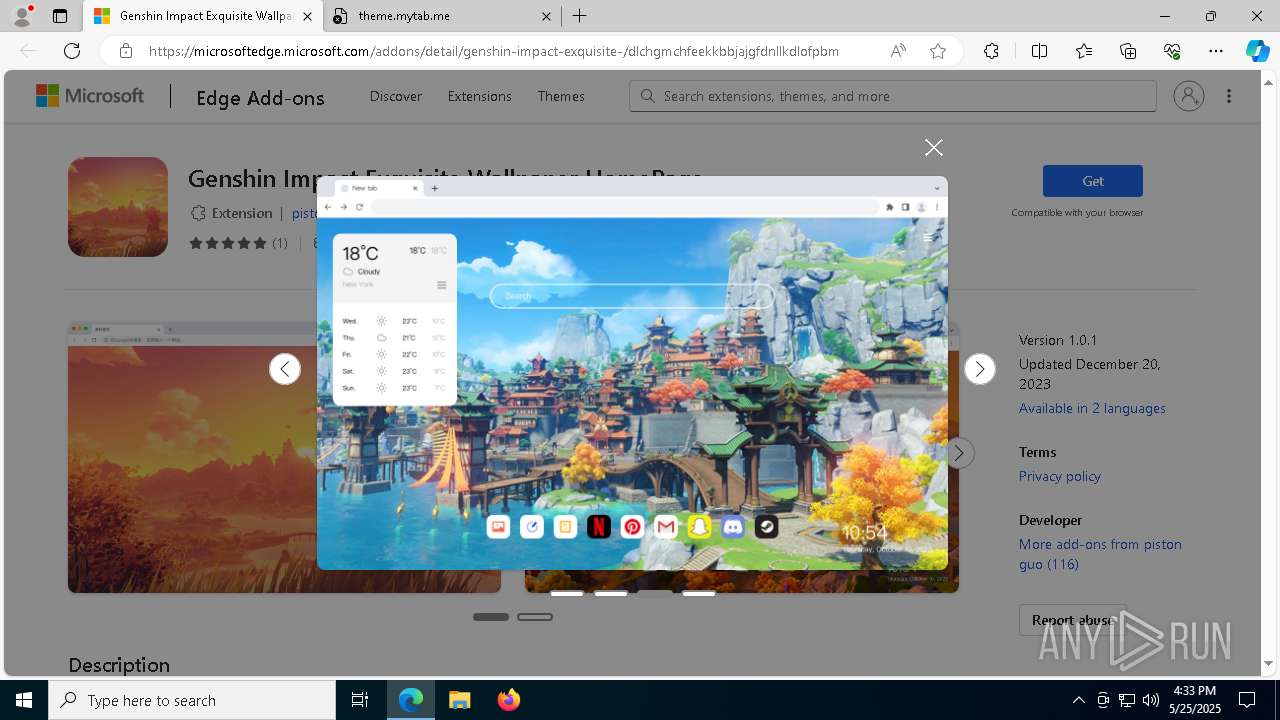
Task: Open the Privacy policy link
Action: (x=1059, y=476)
